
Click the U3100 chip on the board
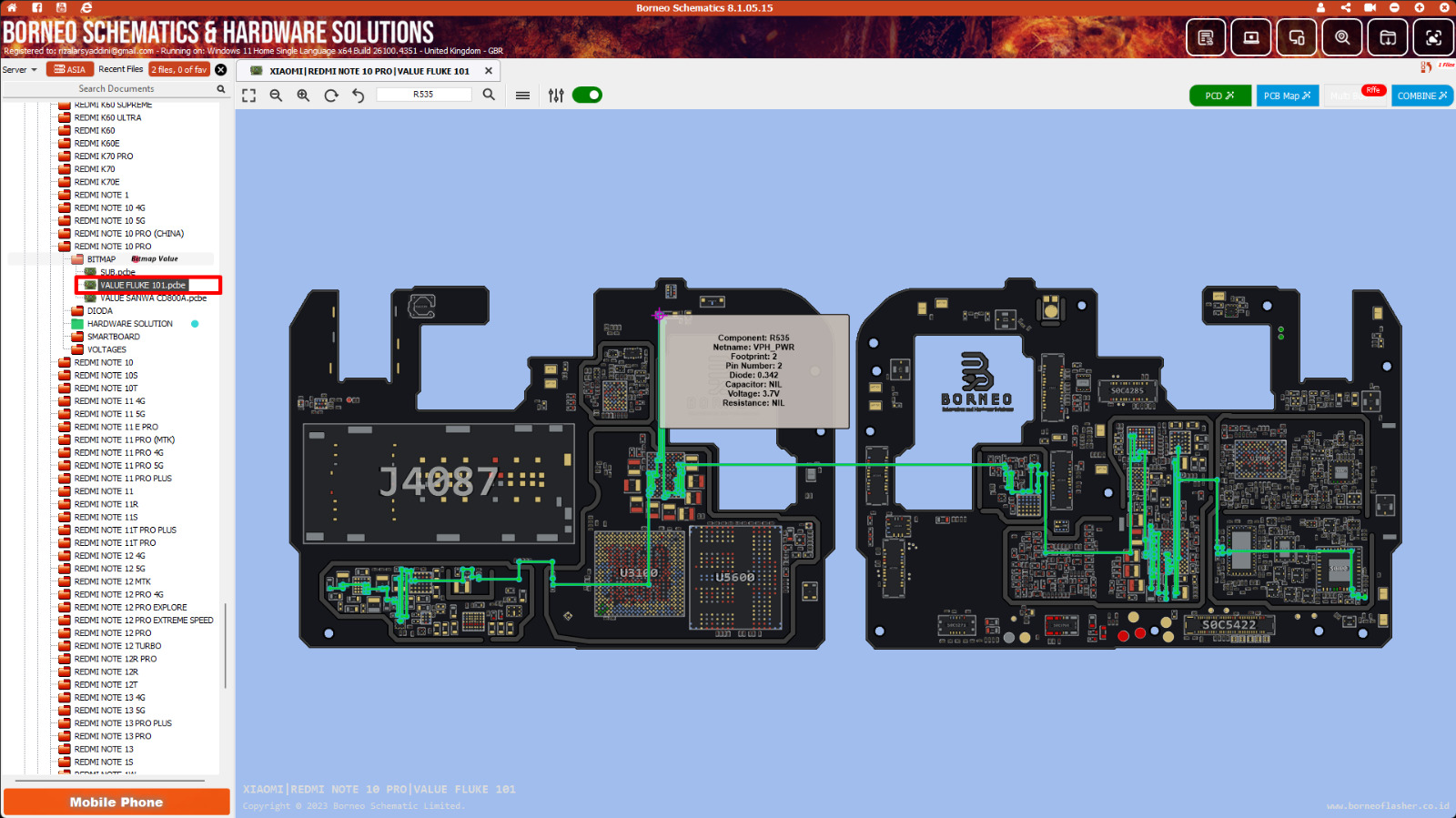[639, 573]
